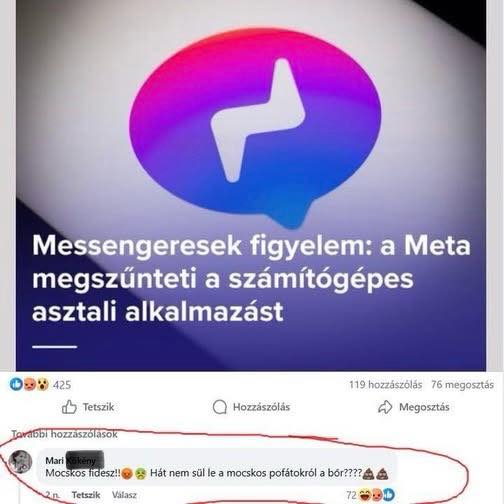
Task: Click the laughing reaction on Mari's comment
Action: click(365, 495)
